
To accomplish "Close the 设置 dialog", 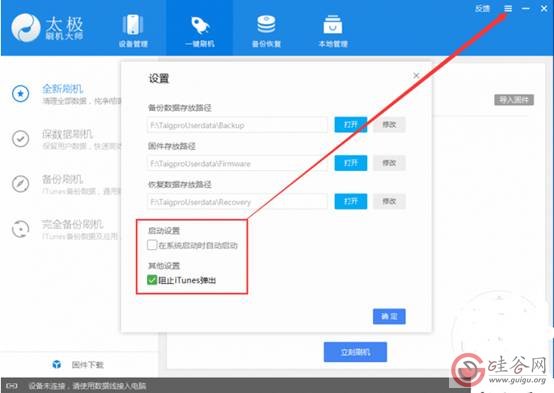I will 416,75.
